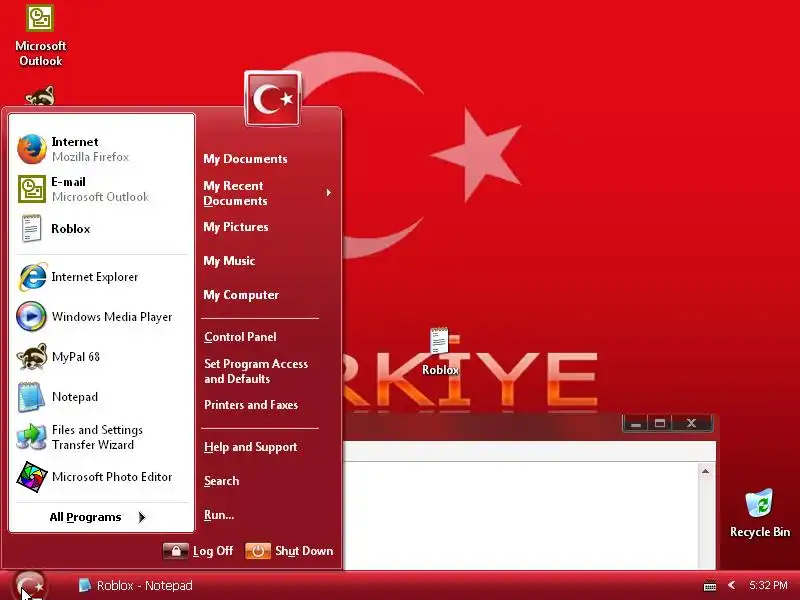This screenshot has height=600, width=800.
Task: Click the Start orb button
Action: 30,586
